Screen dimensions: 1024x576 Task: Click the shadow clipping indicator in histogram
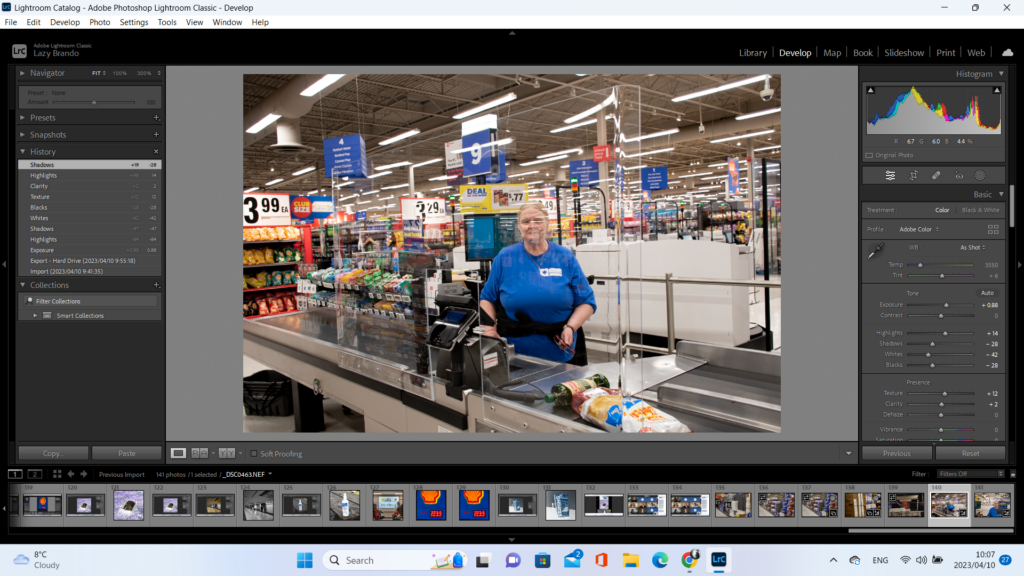coord(870,90)
